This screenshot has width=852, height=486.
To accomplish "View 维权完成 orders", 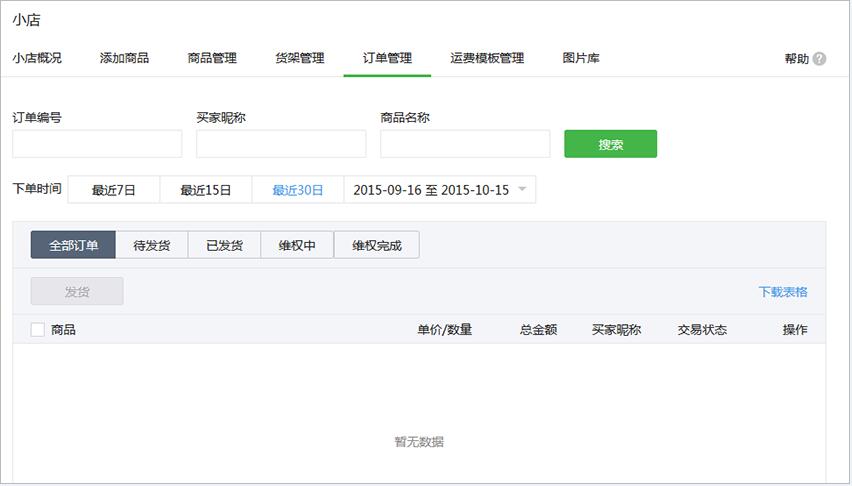I will point(377,245).
